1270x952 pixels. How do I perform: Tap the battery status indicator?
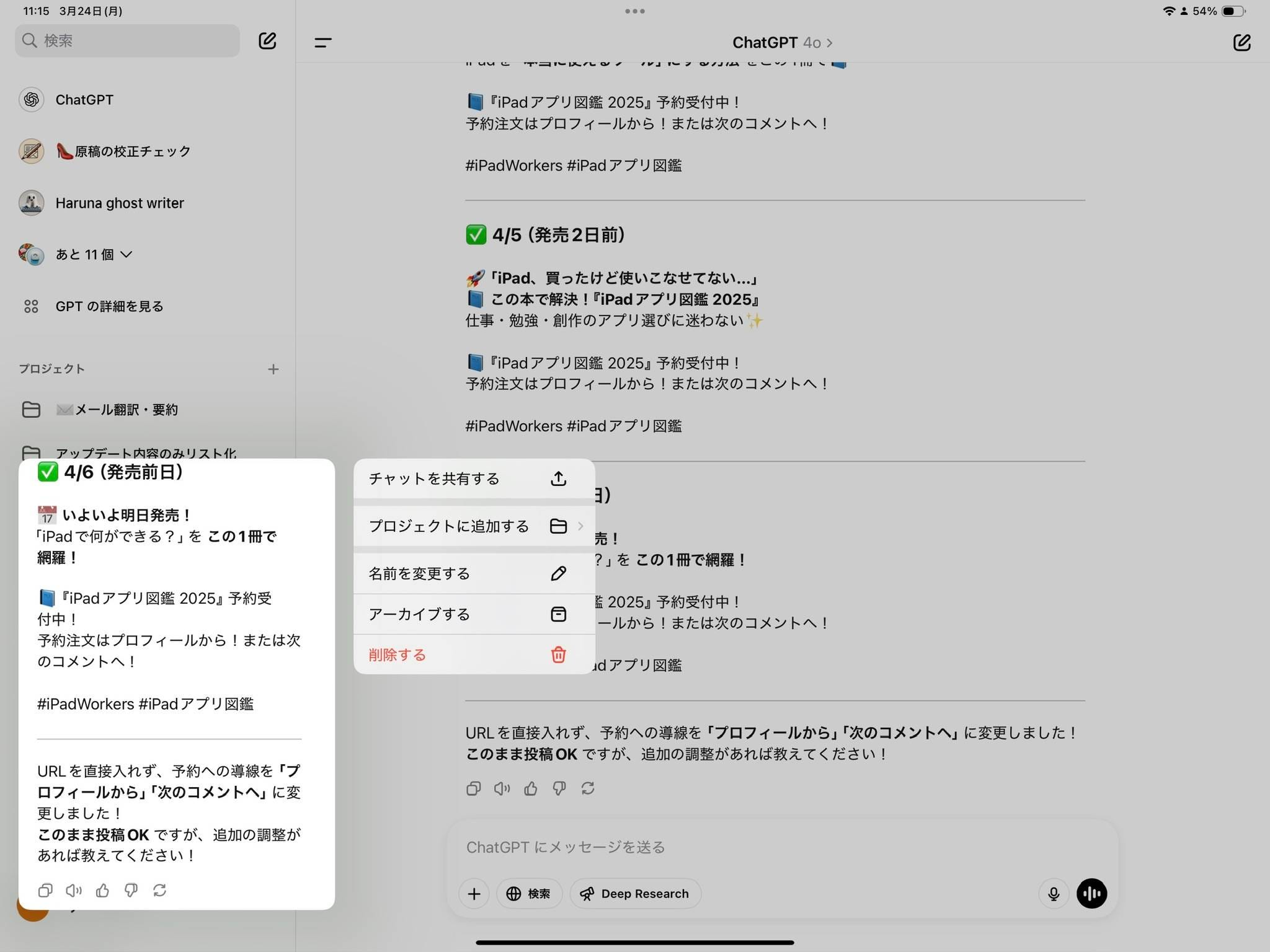[1234, 11]
